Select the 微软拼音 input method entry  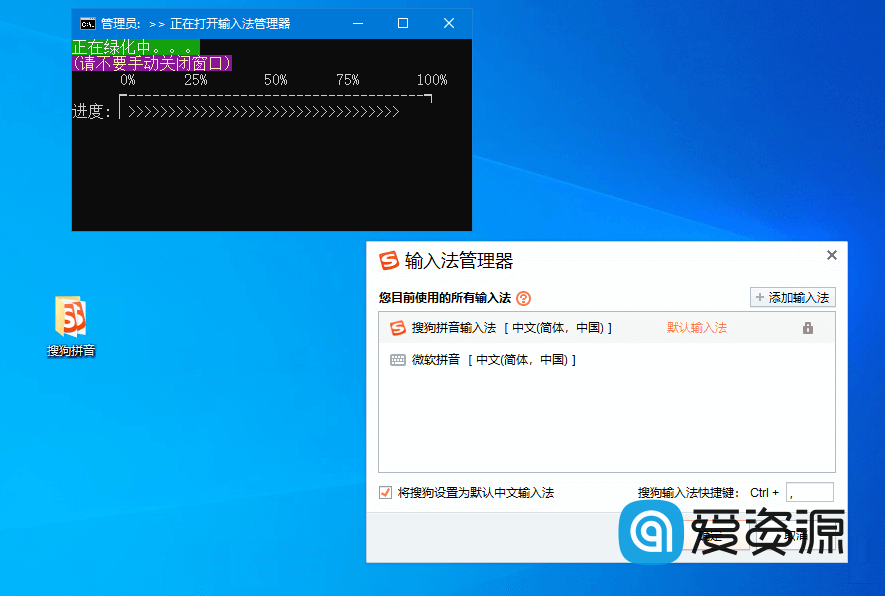pyautogui.click(x=500, y=359)
